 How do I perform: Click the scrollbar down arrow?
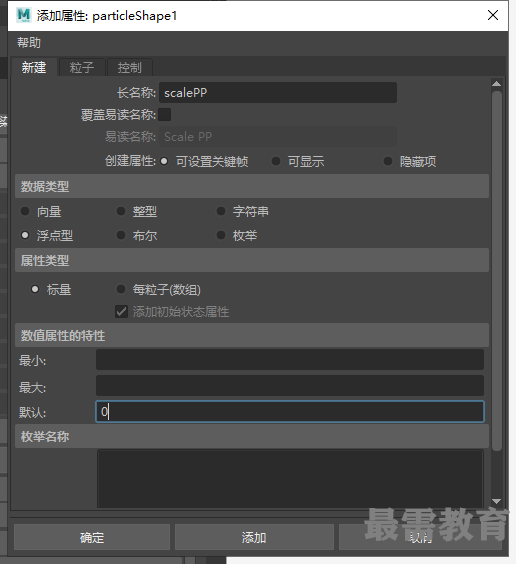(497, 501)
